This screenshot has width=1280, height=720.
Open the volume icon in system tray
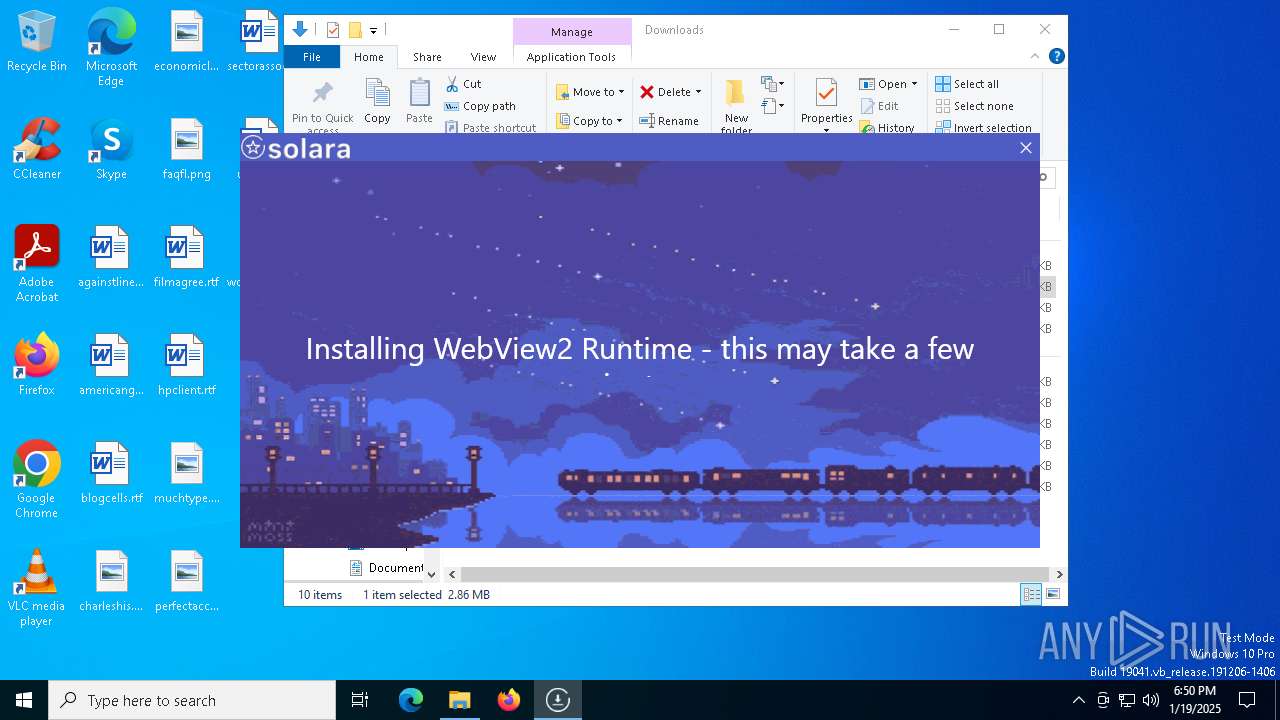click(x=1150, y=700)
